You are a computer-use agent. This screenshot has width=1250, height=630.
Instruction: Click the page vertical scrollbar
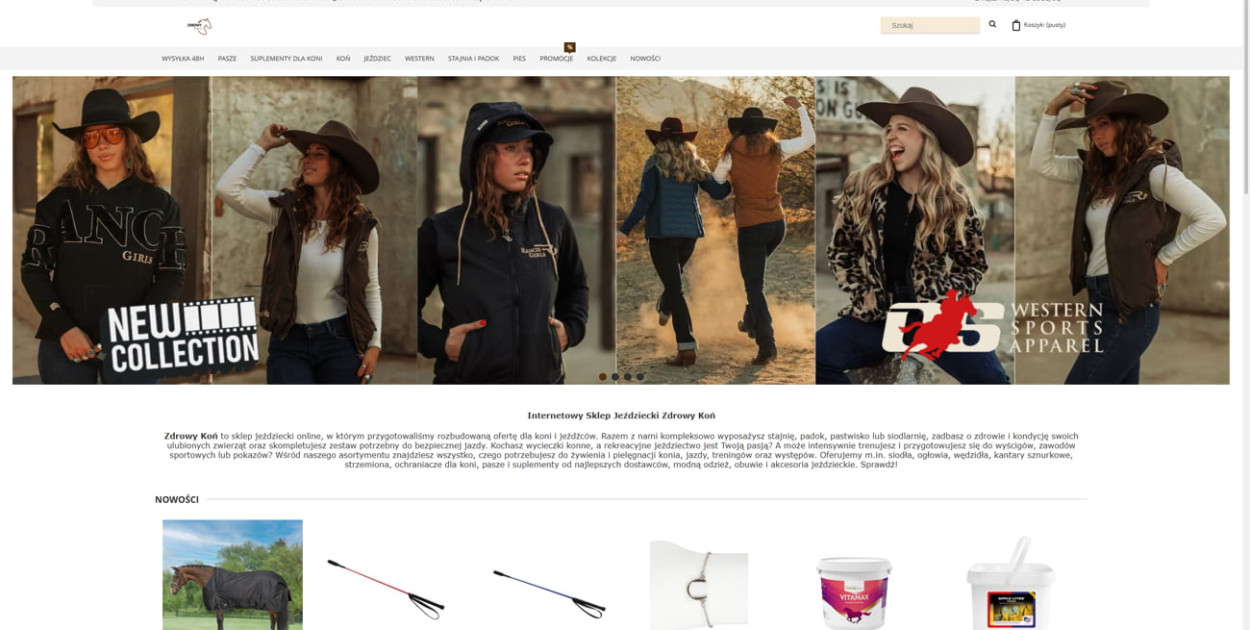pyautogui.click(x=1244, y=100)
